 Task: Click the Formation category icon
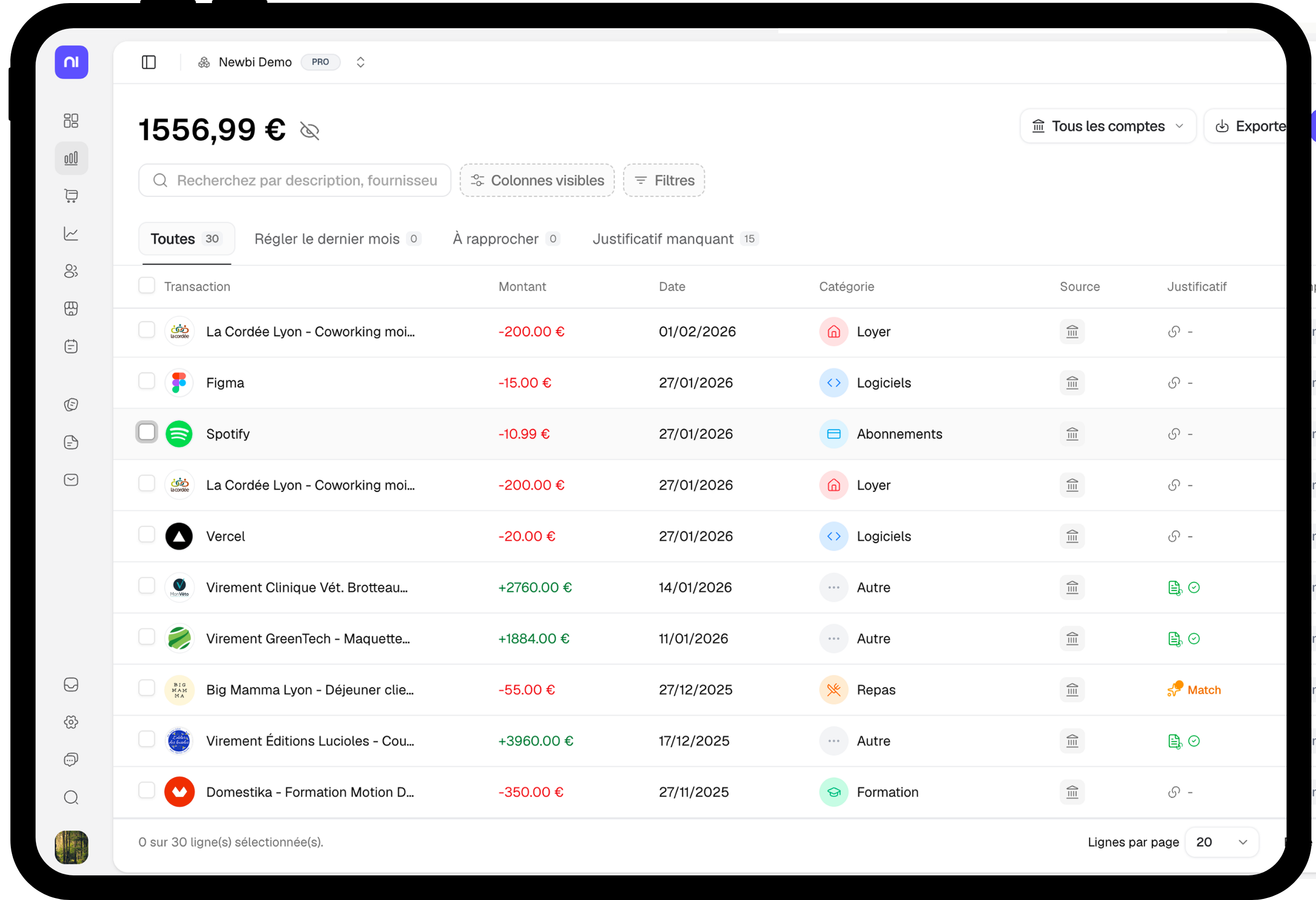[x=834, y=792]
